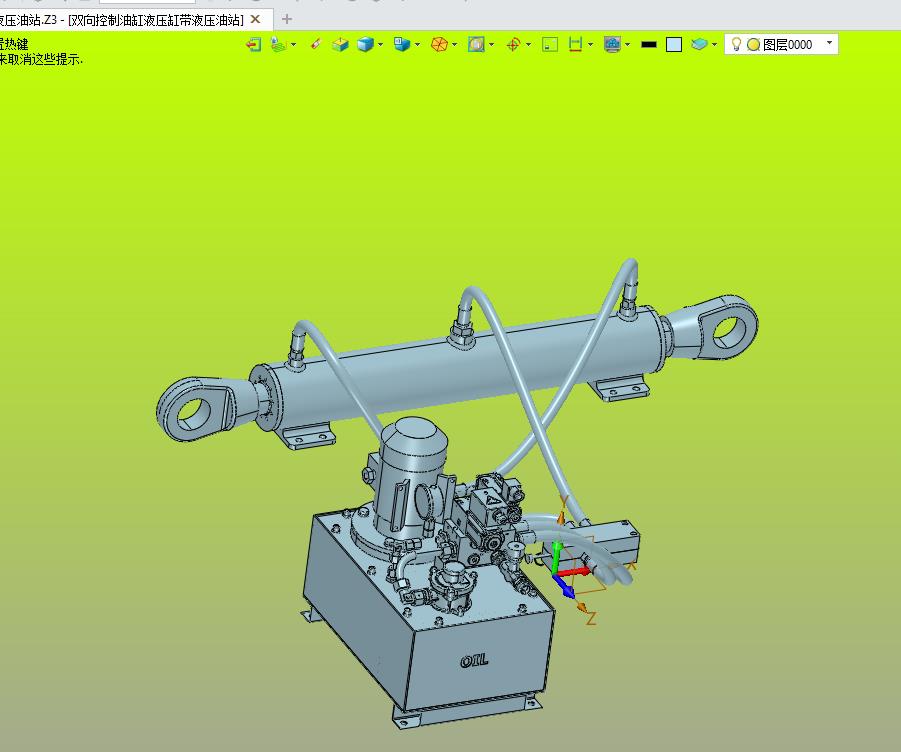The width and height of the screenshot is (901, 752).
Task: Click the measure distance dimension icon
Action: coord(575,44)
